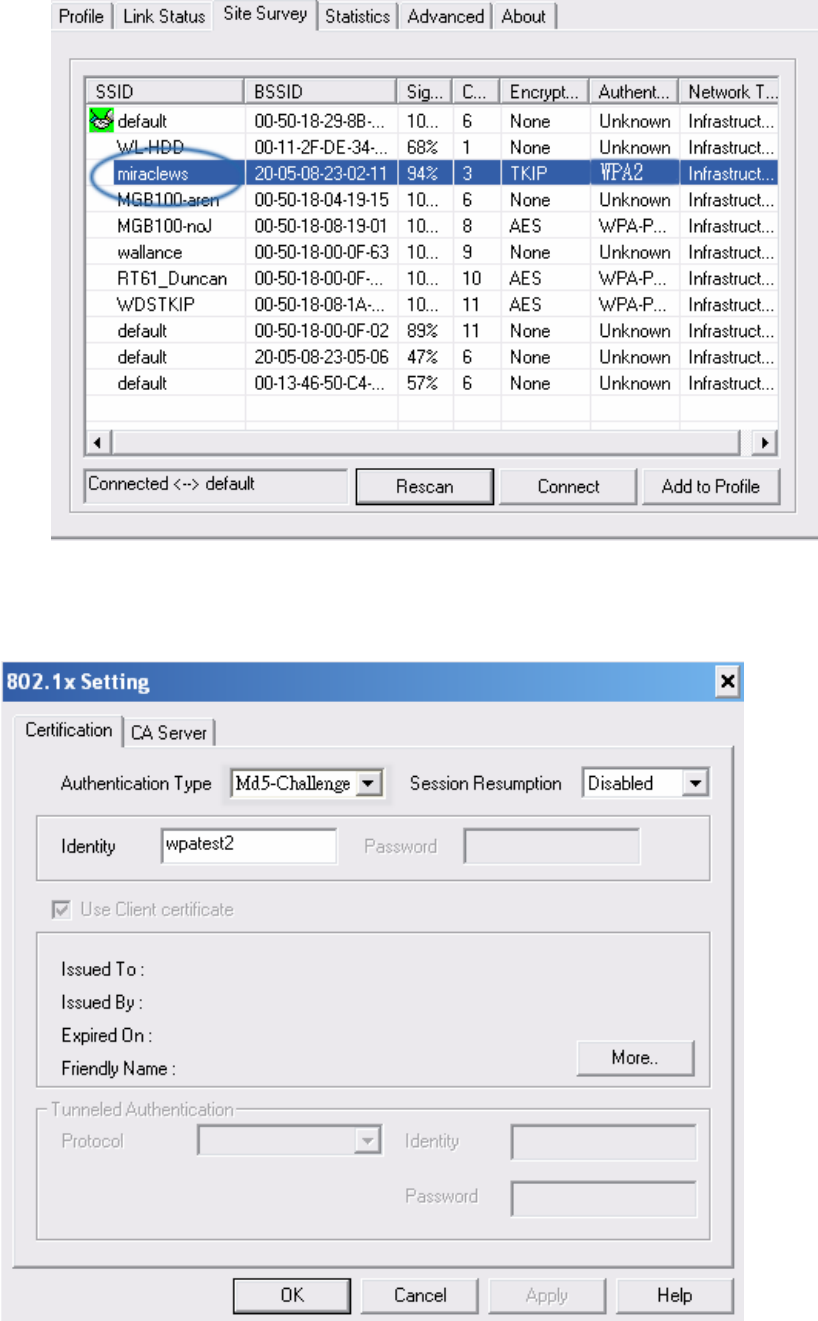Image resolution: width=818 pixels, height=1321 pixels.
Task: Click the left arrow of horizontal scrollbar
Action: click(x=98, y=442)
